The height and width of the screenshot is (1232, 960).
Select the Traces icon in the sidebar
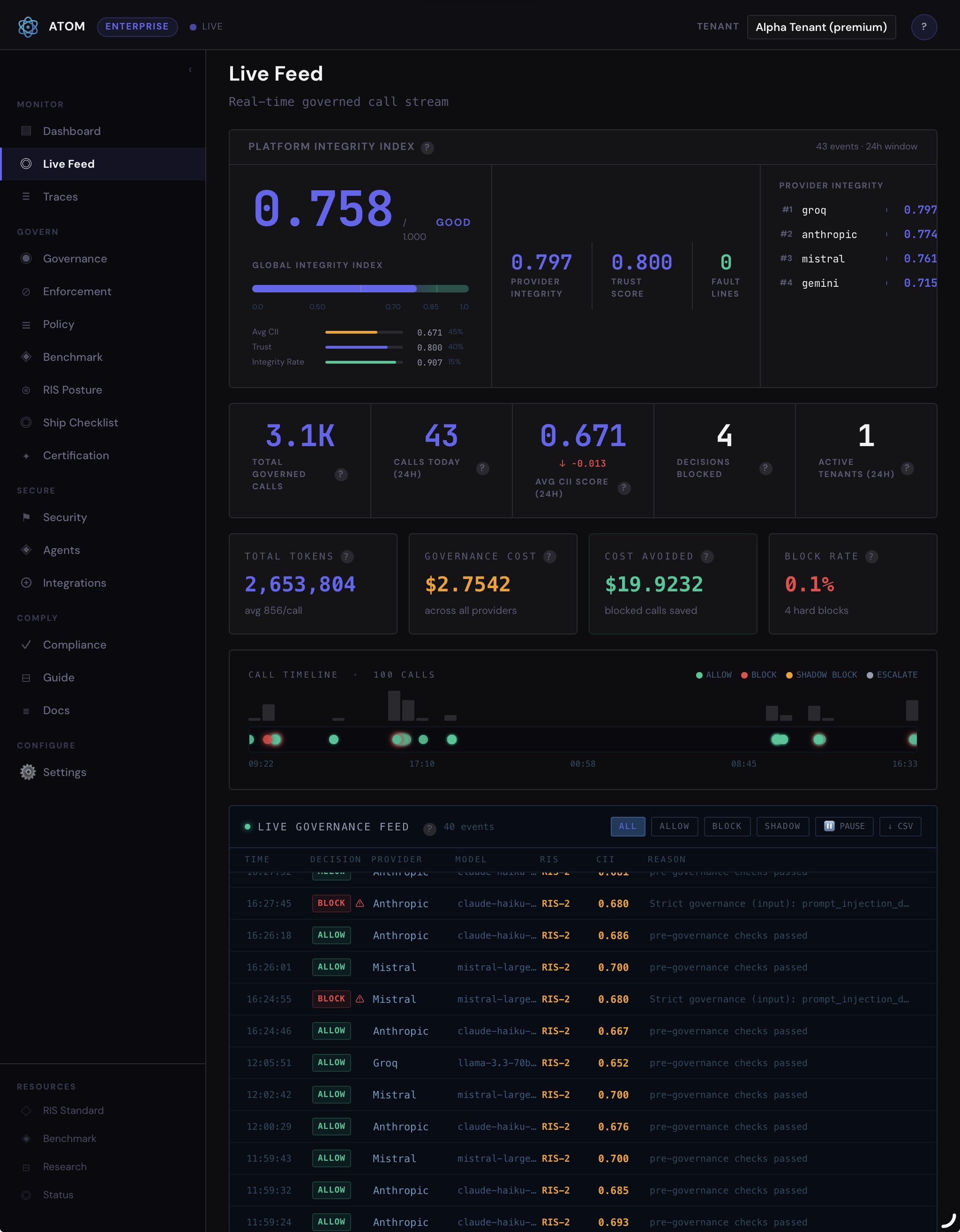[x=27, y=196]
